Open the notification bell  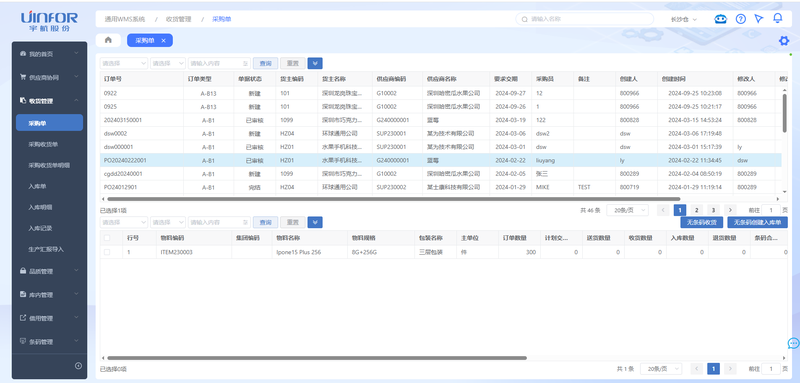click(x=778, y=18)
